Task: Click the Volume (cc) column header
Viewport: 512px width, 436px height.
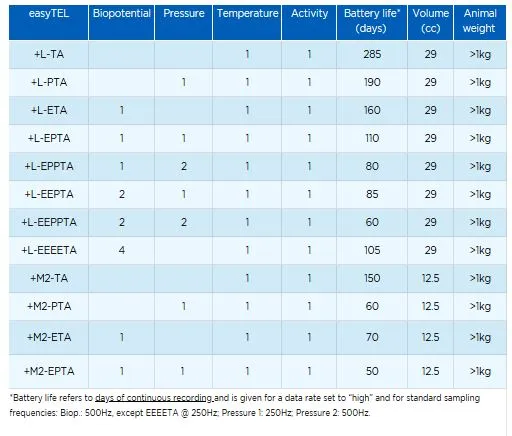Action: [x=430, y=21]
